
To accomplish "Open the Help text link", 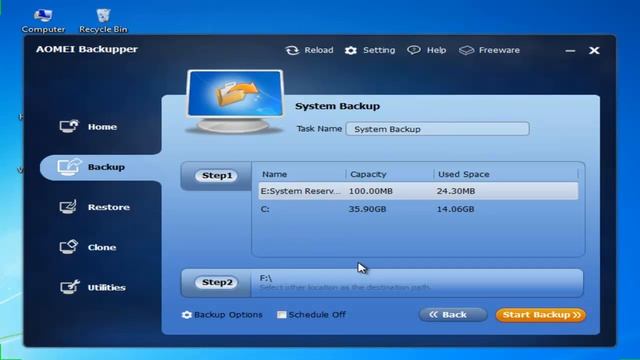I will point(436,50).
